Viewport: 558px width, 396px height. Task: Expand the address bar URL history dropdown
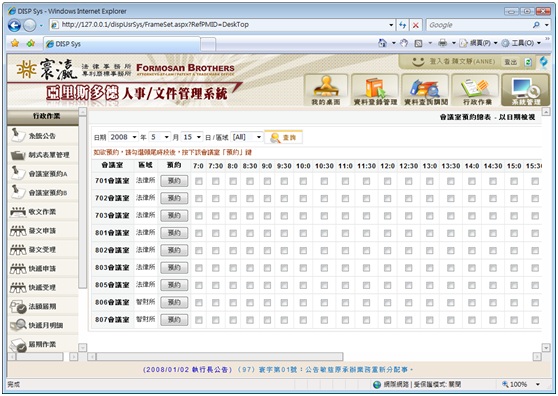click(391, 25)
